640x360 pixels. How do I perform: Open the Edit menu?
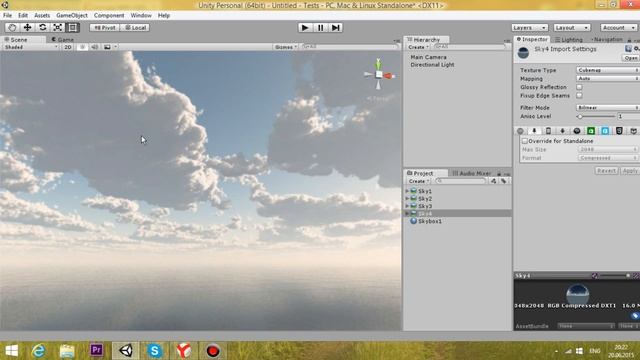pyautogui.click(x=23, y=16)
